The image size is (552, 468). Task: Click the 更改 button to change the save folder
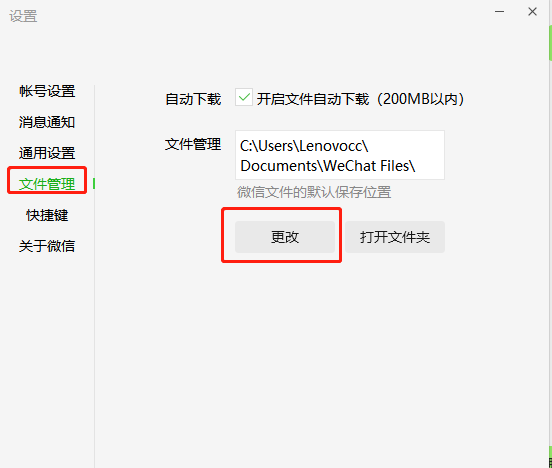285,237
